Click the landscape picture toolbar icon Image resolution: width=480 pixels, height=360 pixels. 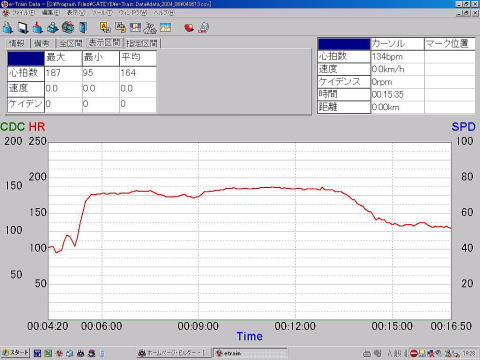point(165,27)
